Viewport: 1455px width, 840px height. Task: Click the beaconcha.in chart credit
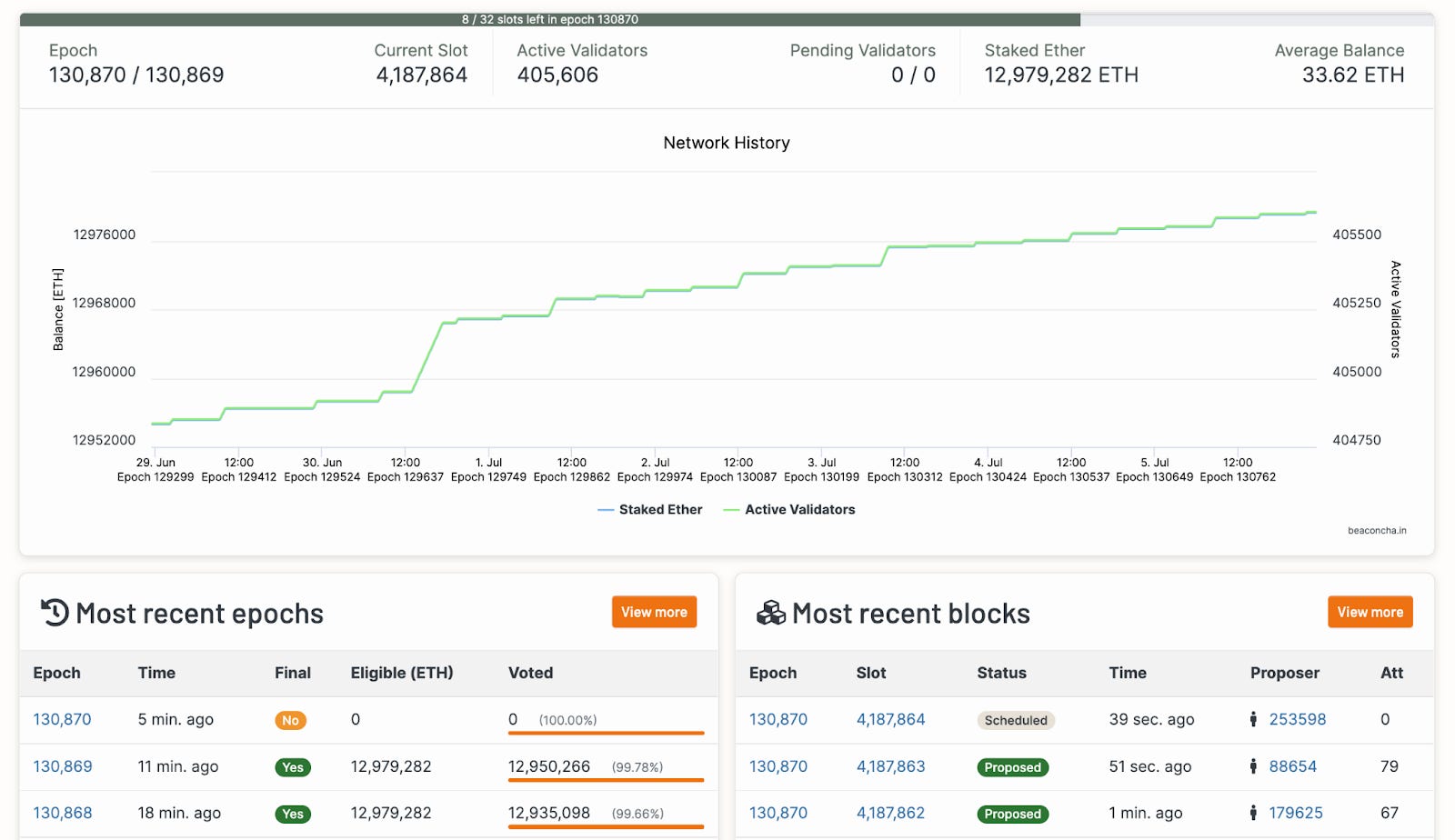point(1377,531)
